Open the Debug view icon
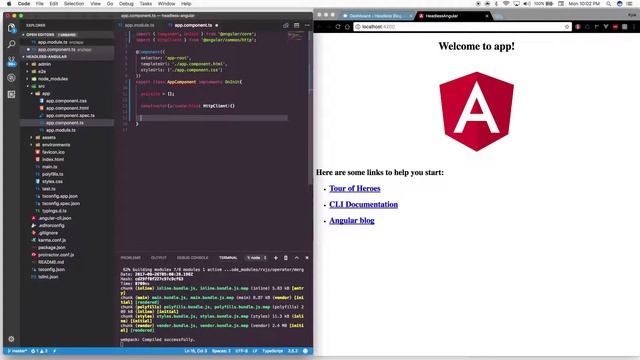 point(11,78)
